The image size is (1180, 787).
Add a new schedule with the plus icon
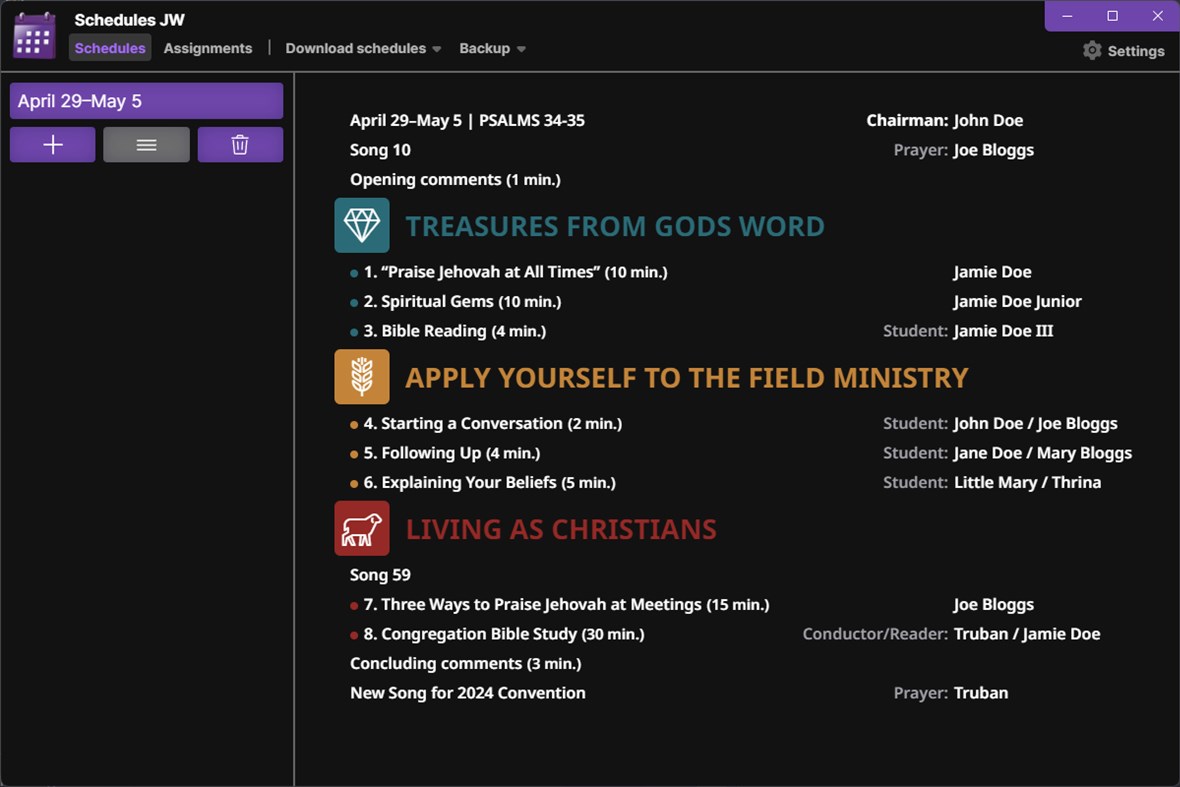click(x=52, y=144)
